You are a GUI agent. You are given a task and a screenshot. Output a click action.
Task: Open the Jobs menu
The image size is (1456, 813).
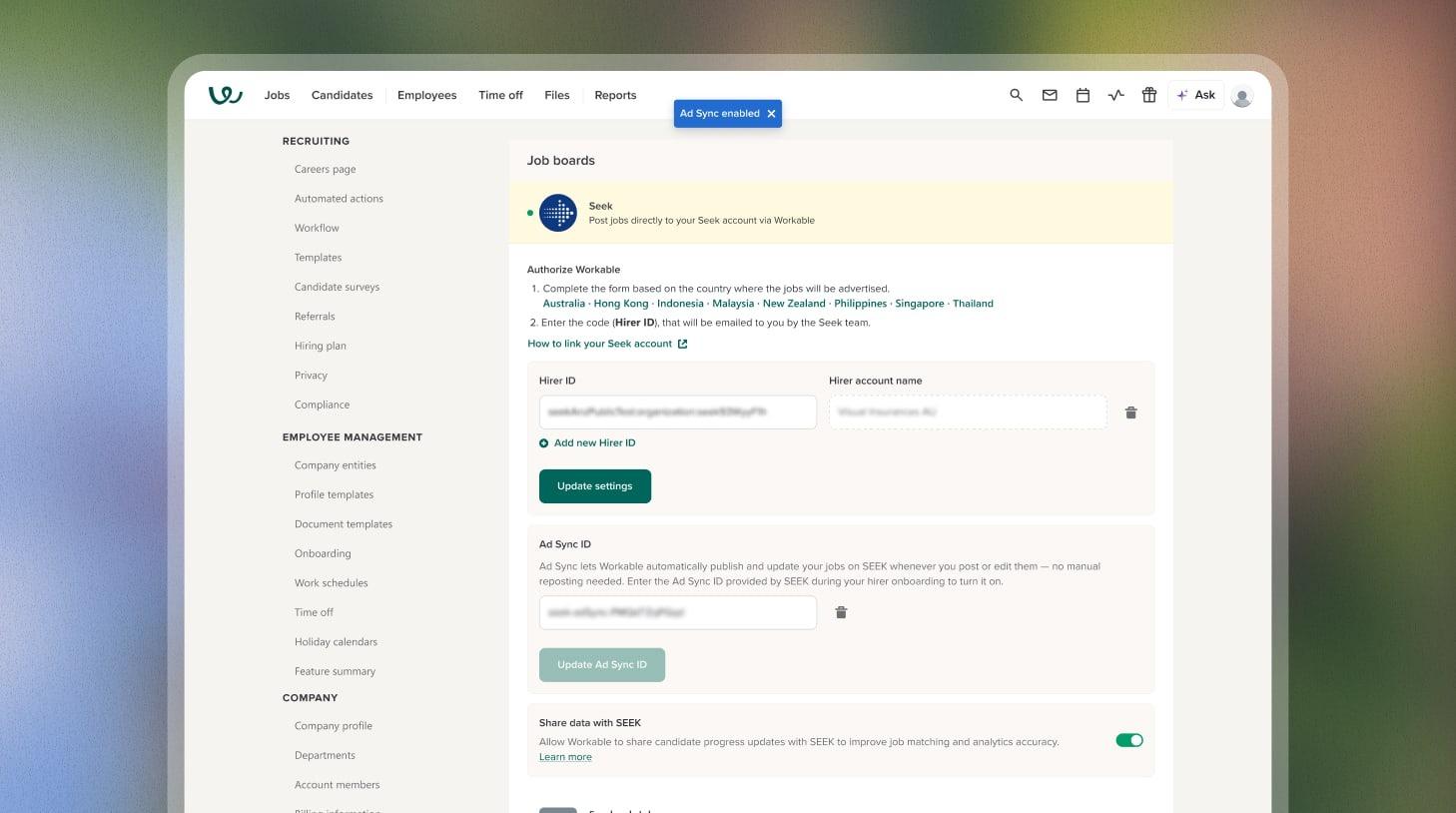(277, 95)
